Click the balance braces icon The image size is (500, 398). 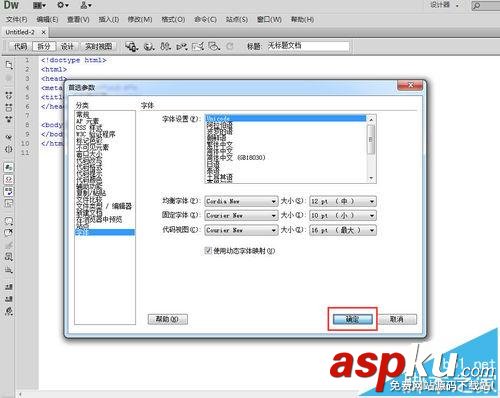click(9, 149)
